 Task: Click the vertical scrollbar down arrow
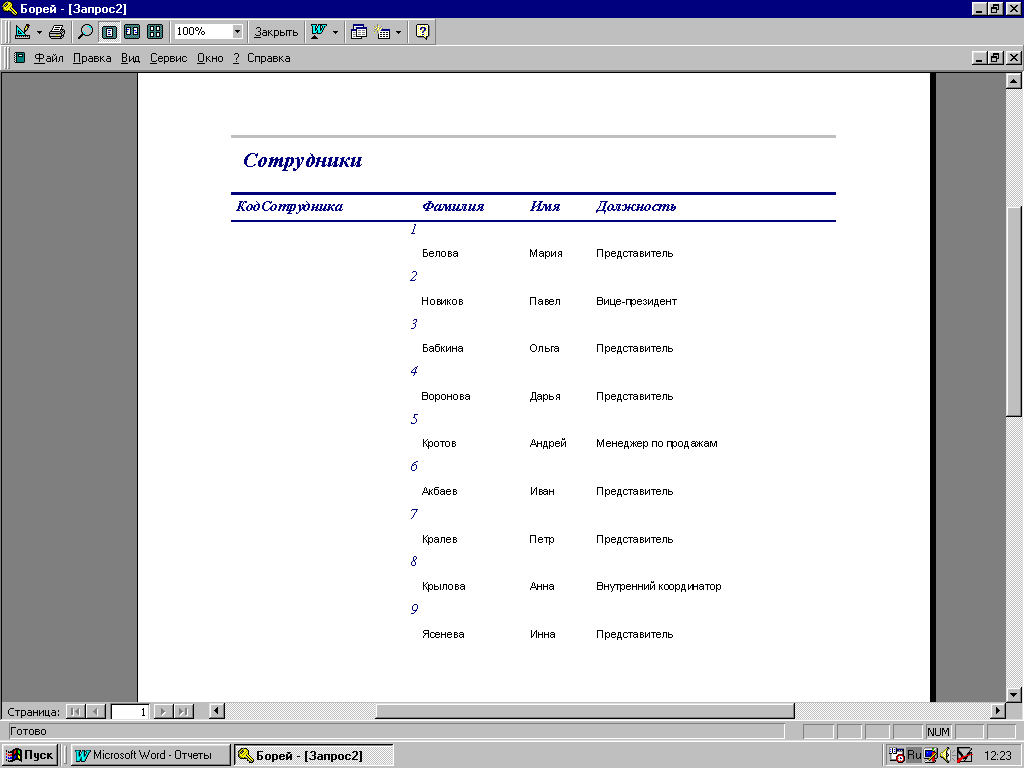point(1014,694)
